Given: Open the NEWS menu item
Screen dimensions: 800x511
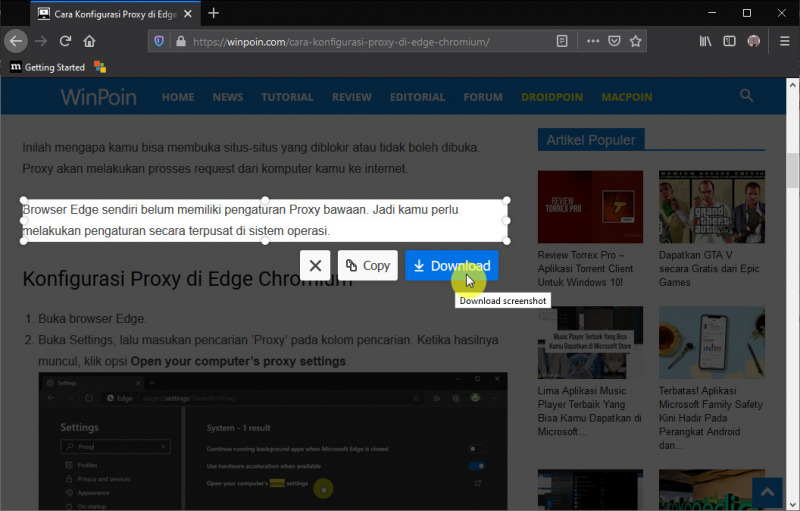Looking at the screenshot, I should pos(228,97).
